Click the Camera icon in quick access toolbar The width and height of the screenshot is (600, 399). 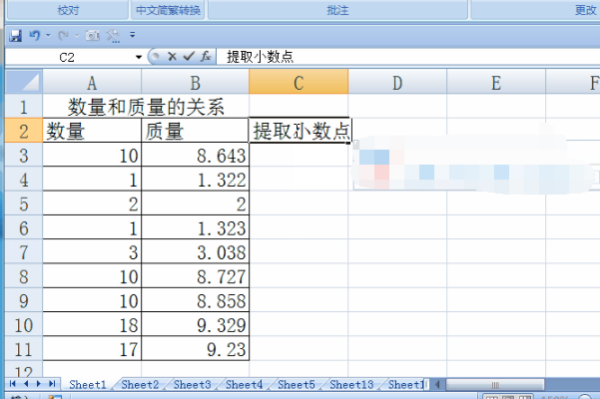click(x=93, y=36)
